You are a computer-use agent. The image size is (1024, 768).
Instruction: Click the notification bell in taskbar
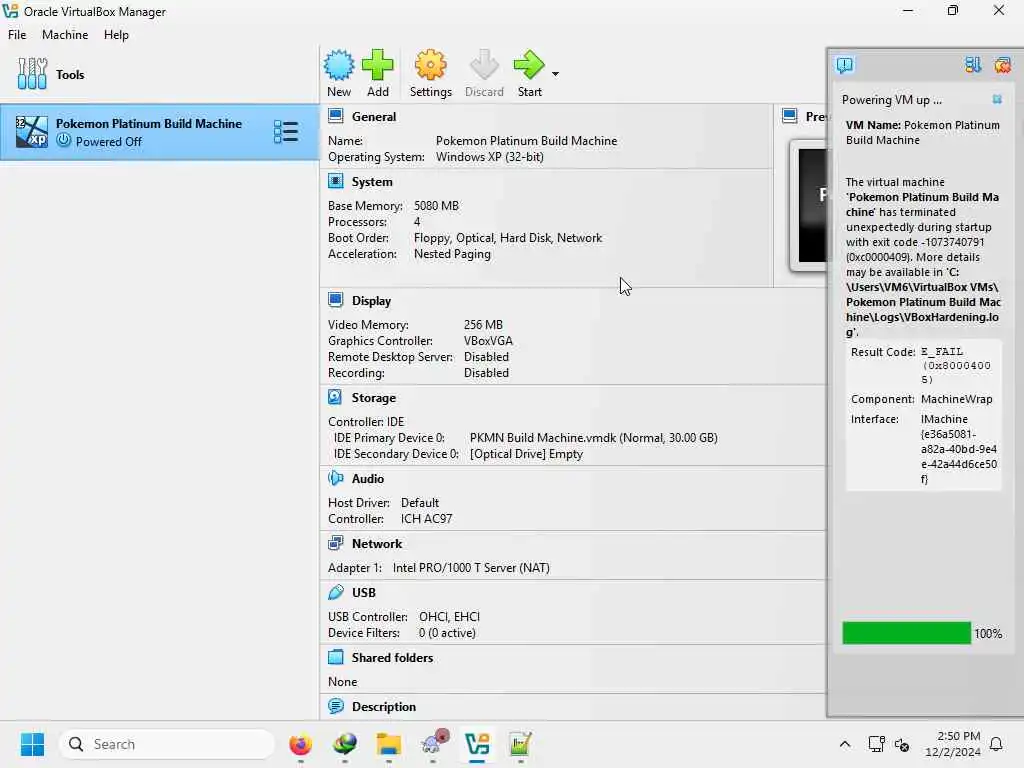coord(996,744)
